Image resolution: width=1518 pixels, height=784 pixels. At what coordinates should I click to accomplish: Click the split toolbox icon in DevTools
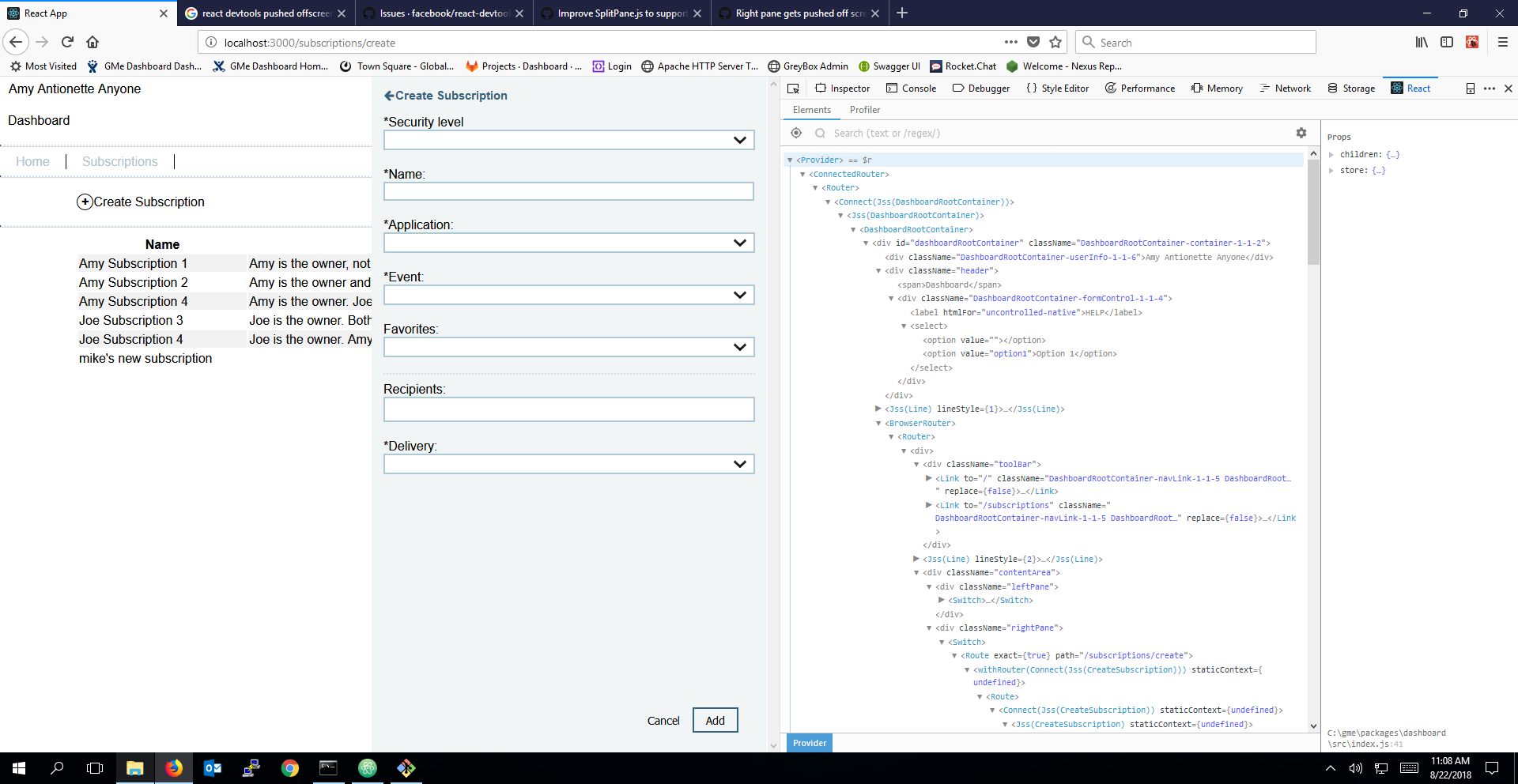(x=1469, y=88)
